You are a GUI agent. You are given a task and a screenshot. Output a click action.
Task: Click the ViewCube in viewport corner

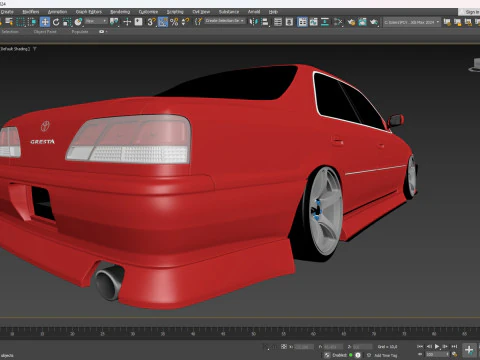coord(475,65)
